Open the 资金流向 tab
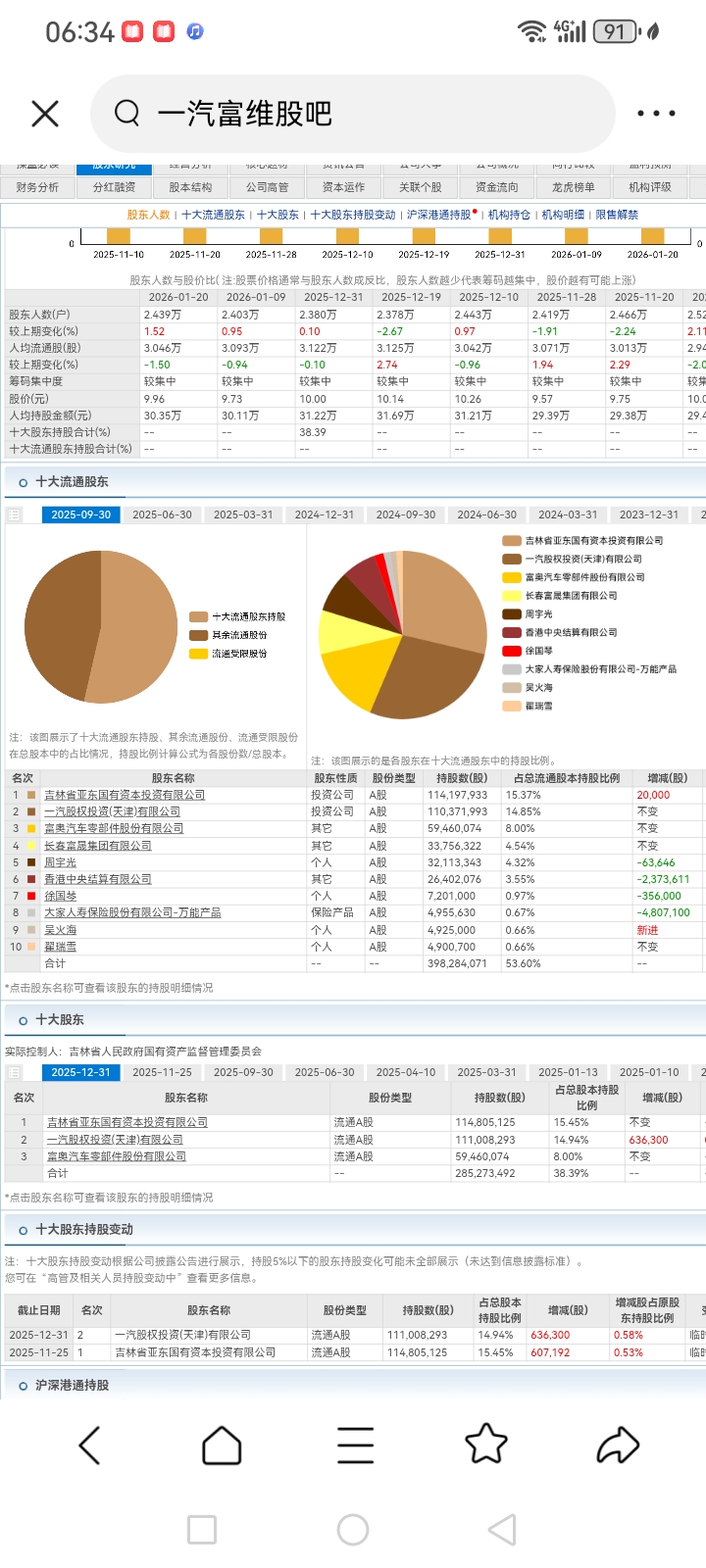 [497, 187]
